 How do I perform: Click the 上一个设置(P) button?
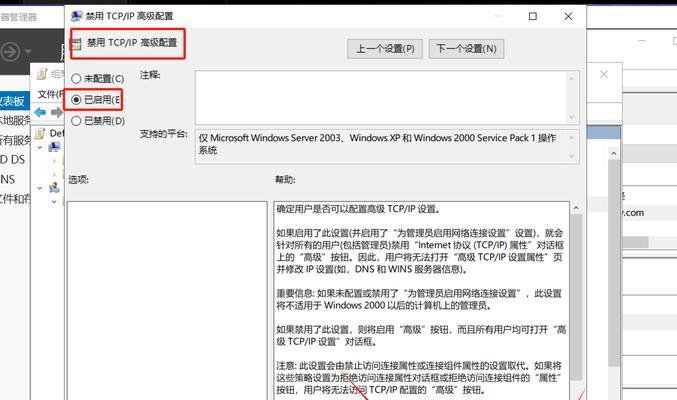385,49
